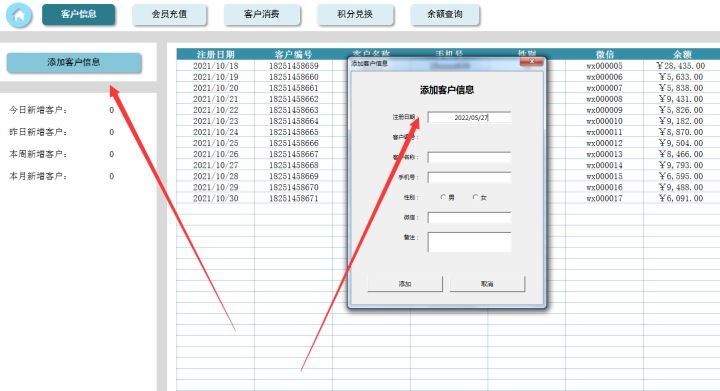The width and height of the screenshot is (720, 391).
Task: Click the 备注 text area
Action: [469, 242]
